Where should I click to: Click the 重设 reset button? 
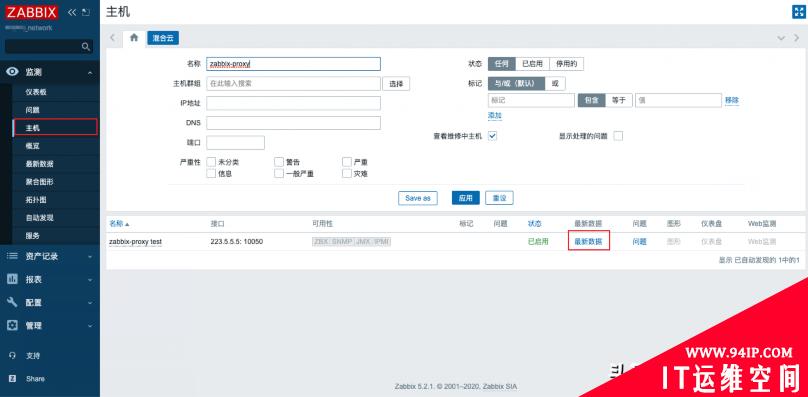(x=499, y=198)
